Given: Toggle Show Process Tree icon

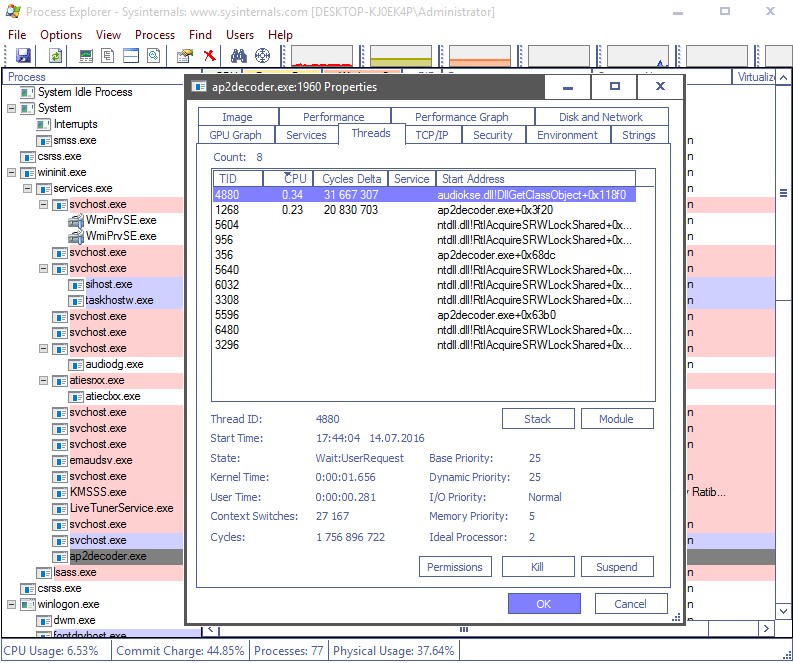Looking at the screenshot, I should (107, 55).
